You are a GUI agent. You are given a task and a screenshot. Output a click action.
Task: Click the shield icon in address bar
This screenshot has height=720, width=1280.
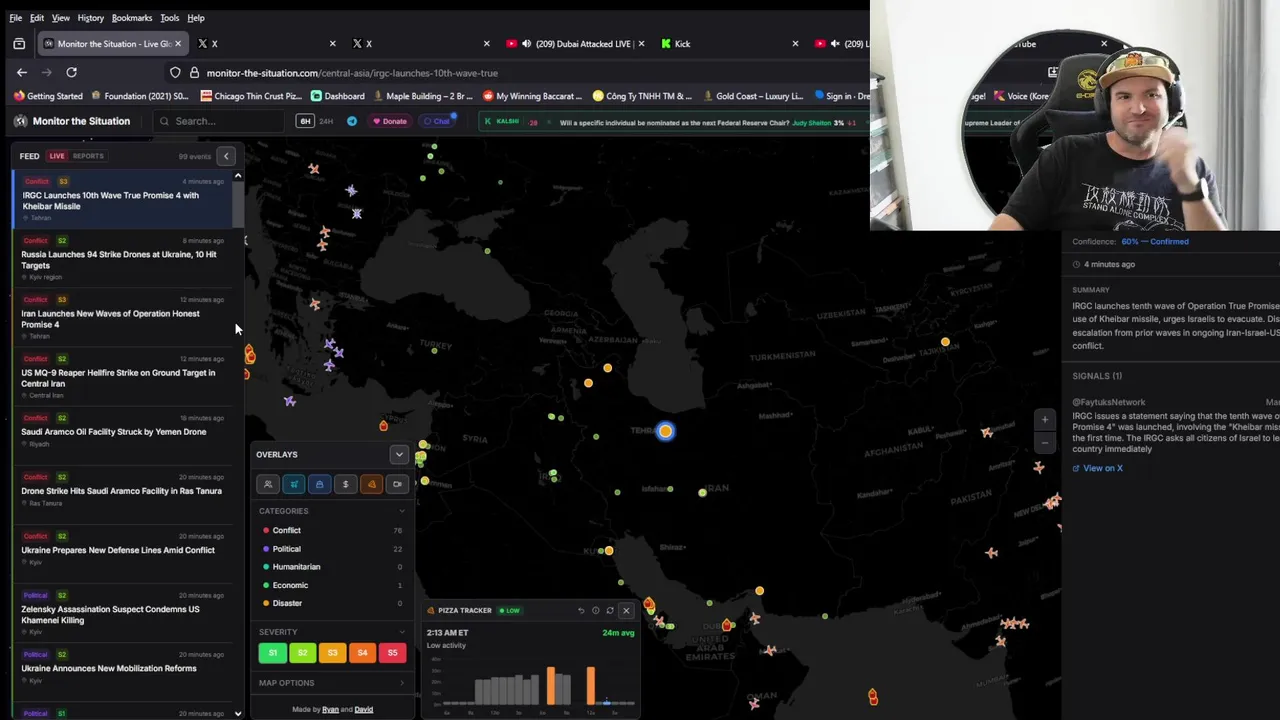tap(175, 72)
